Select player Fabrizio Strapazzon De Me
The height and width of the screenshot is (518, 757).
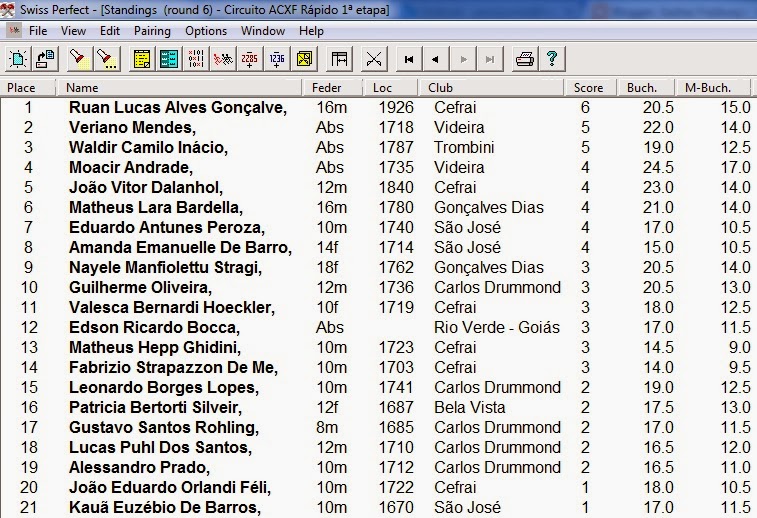(x=173, y=368)
